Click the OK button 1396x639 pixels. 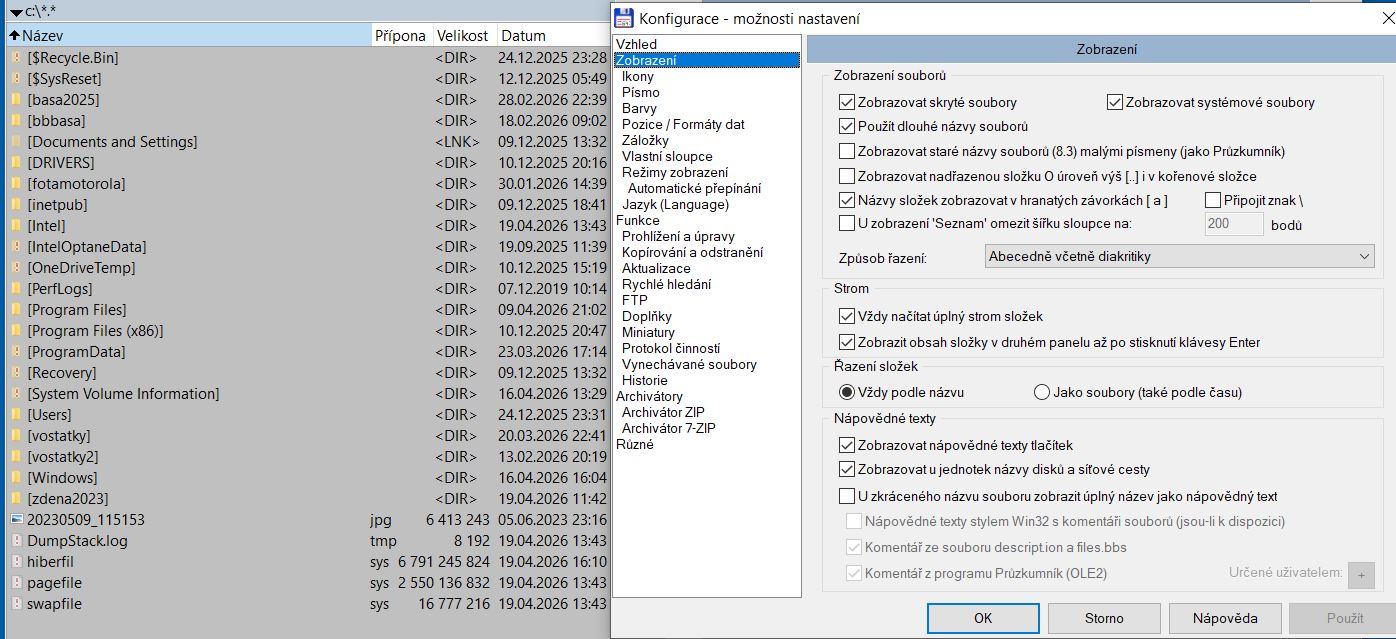coord(983,618)
